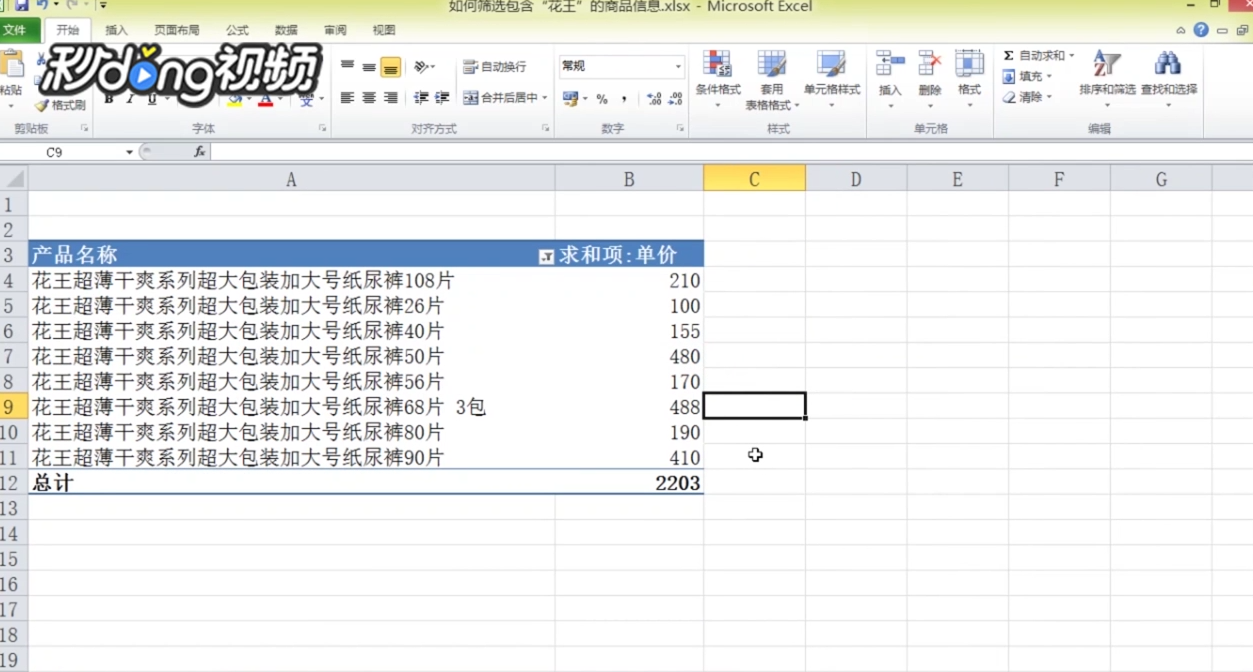Click the select-all corner button

pyautogui.click(x=14, y=179)
